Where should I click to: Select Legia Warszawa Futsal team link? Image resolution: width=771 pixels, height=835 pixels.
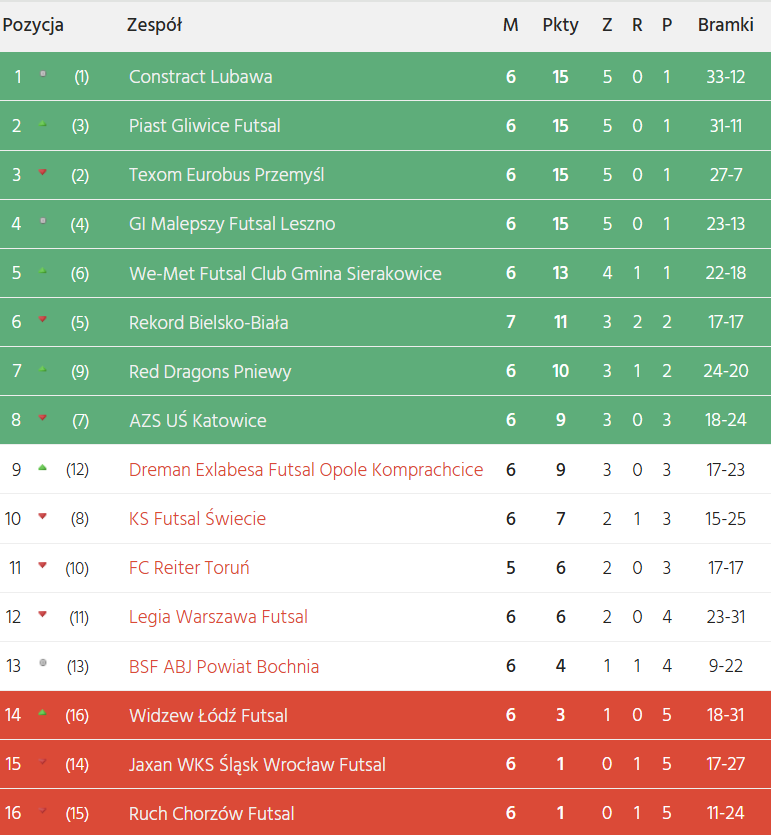218,617
